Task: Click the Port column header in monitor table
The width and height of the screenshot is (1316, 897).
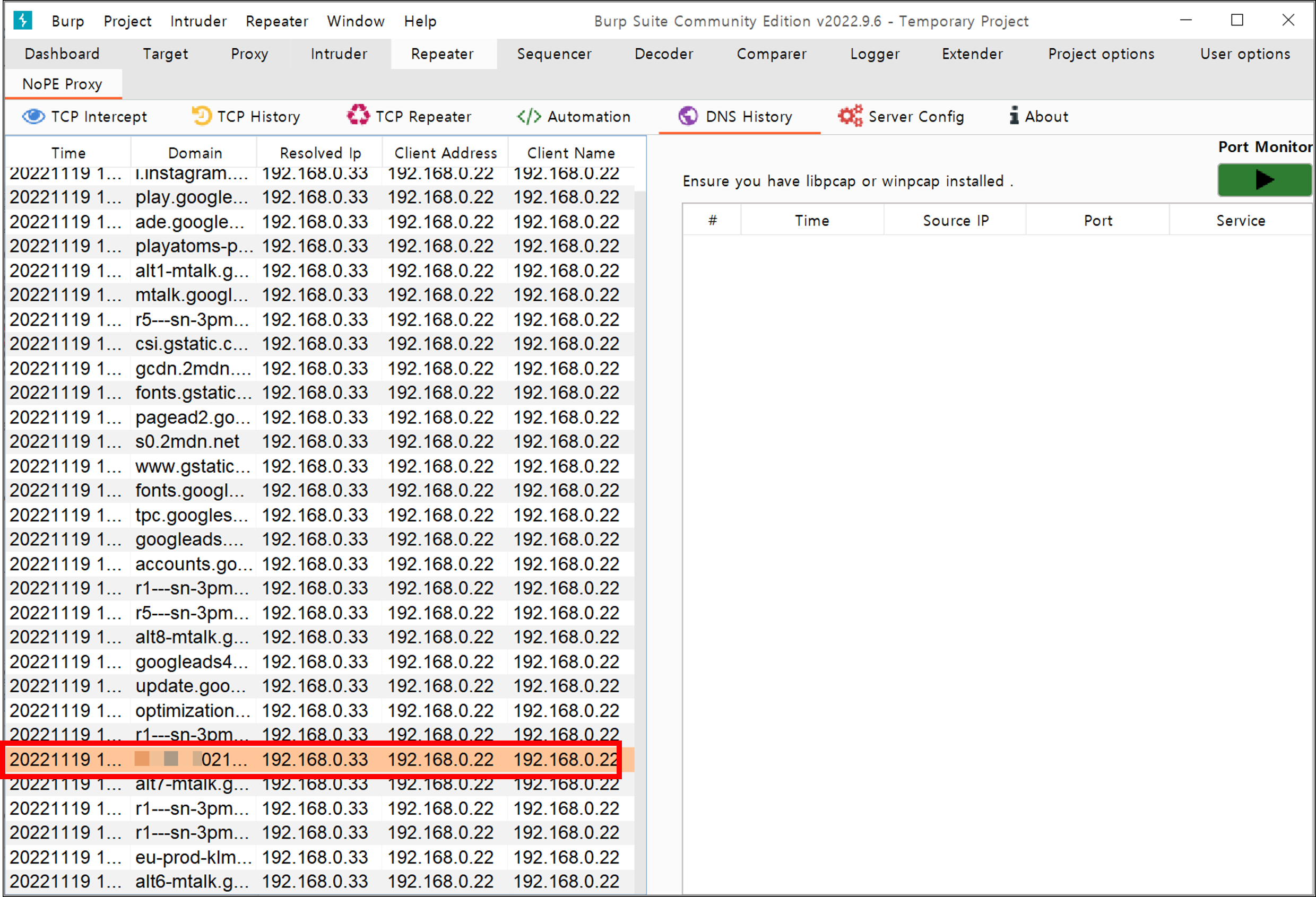Action: (x=1097, y=221)
